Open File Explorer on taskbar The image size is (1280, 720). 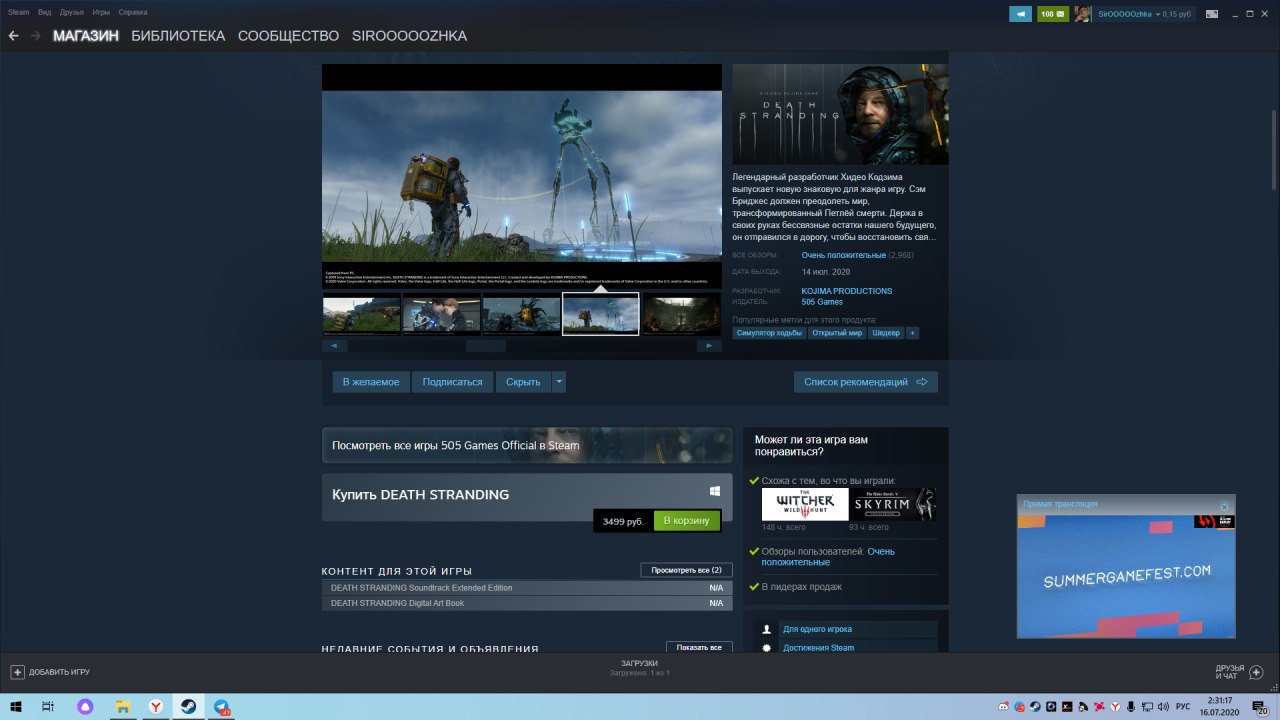click(x=122, y=706)
